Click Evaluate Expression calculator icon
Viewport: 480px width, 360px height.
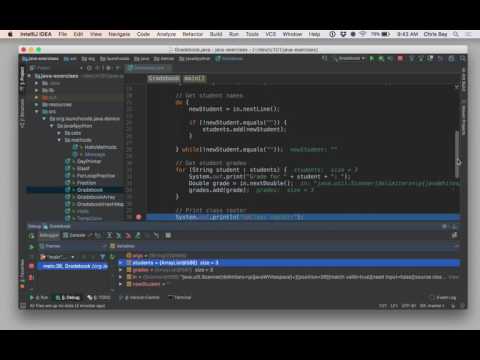point(168,236)
